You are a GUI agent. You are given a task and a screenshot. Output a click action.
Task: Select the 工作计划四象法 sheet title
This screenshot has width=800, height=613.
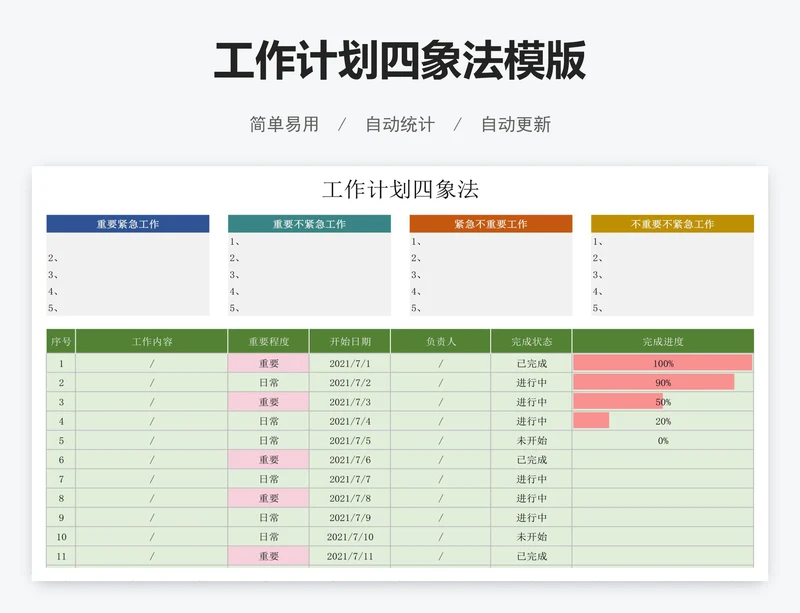pos(400,190)
